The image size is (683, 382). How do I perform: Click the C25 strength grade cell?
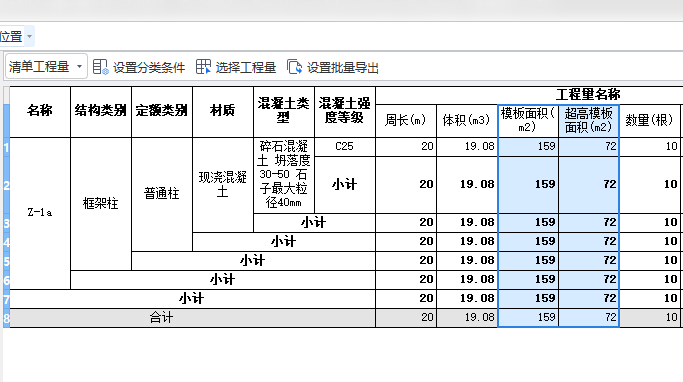pyautogui.click(x=345, y=147)
